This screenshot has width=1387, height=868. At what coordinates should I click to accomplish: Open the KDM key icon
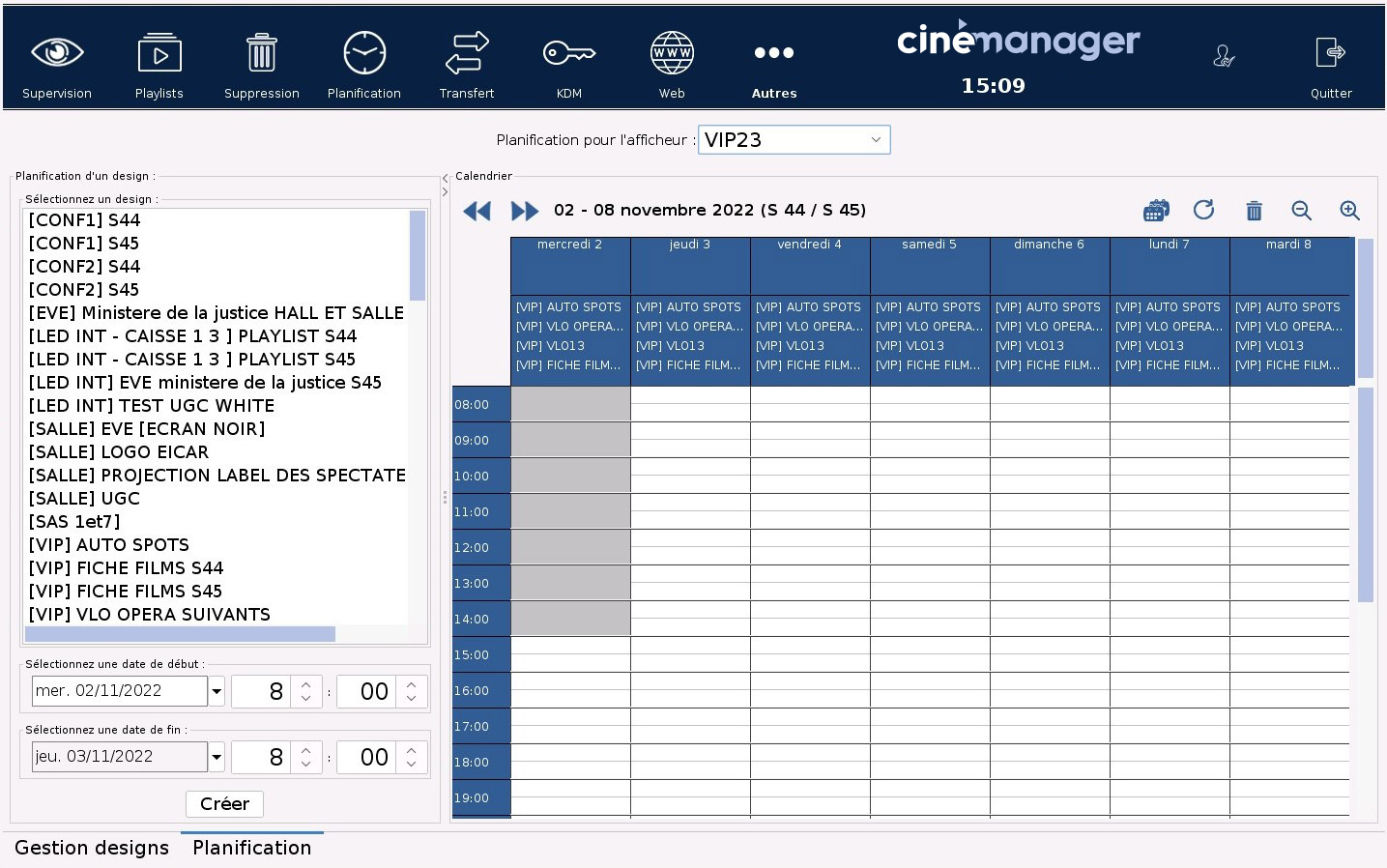(x=568, y=54)
